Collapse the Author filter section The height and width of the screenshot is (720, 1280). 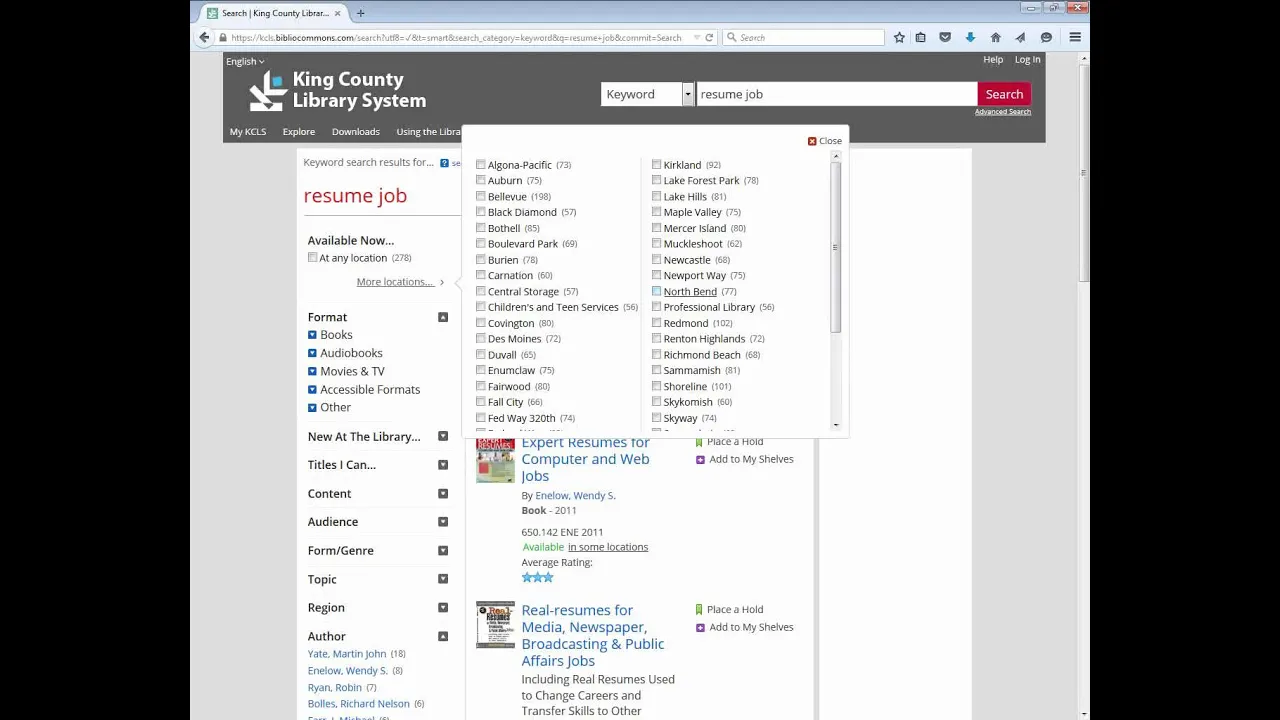[x=443, y=636]
